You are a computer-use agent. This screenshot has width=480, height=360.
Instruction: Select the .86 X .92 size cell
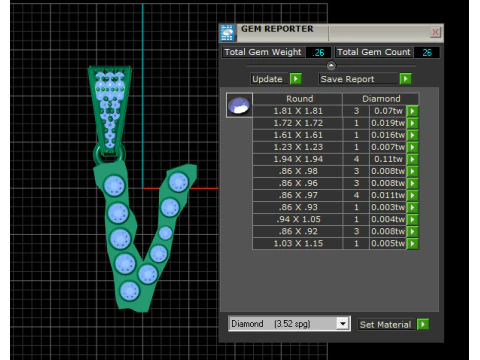point(298,231)
